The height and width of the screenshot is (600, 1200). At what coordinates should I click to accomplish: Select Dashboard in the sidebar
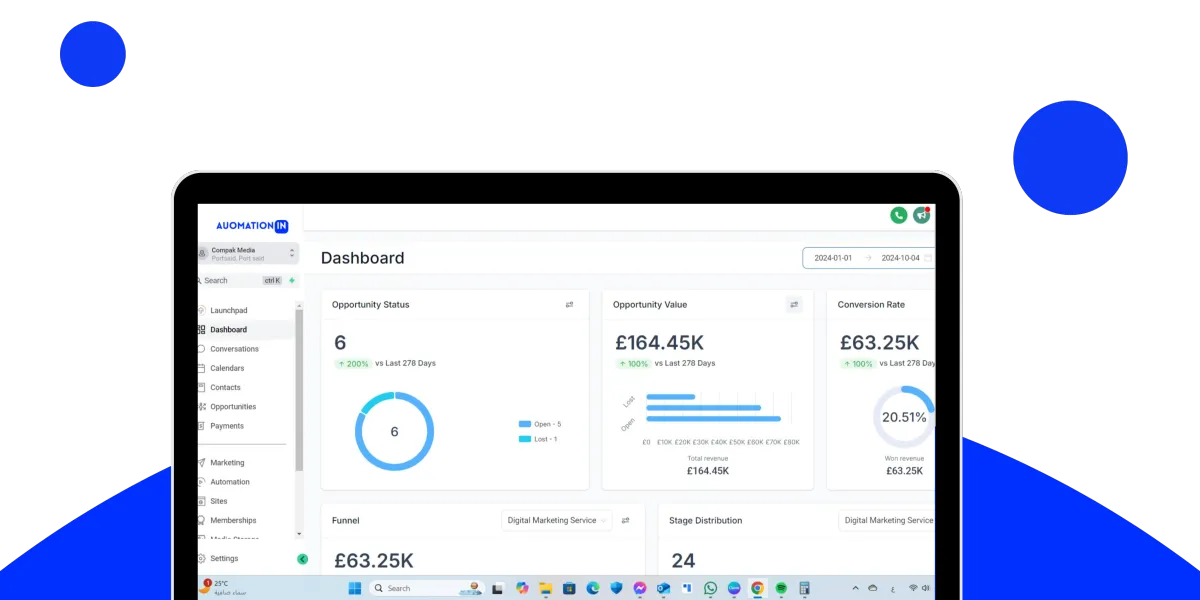coord(229,329)
